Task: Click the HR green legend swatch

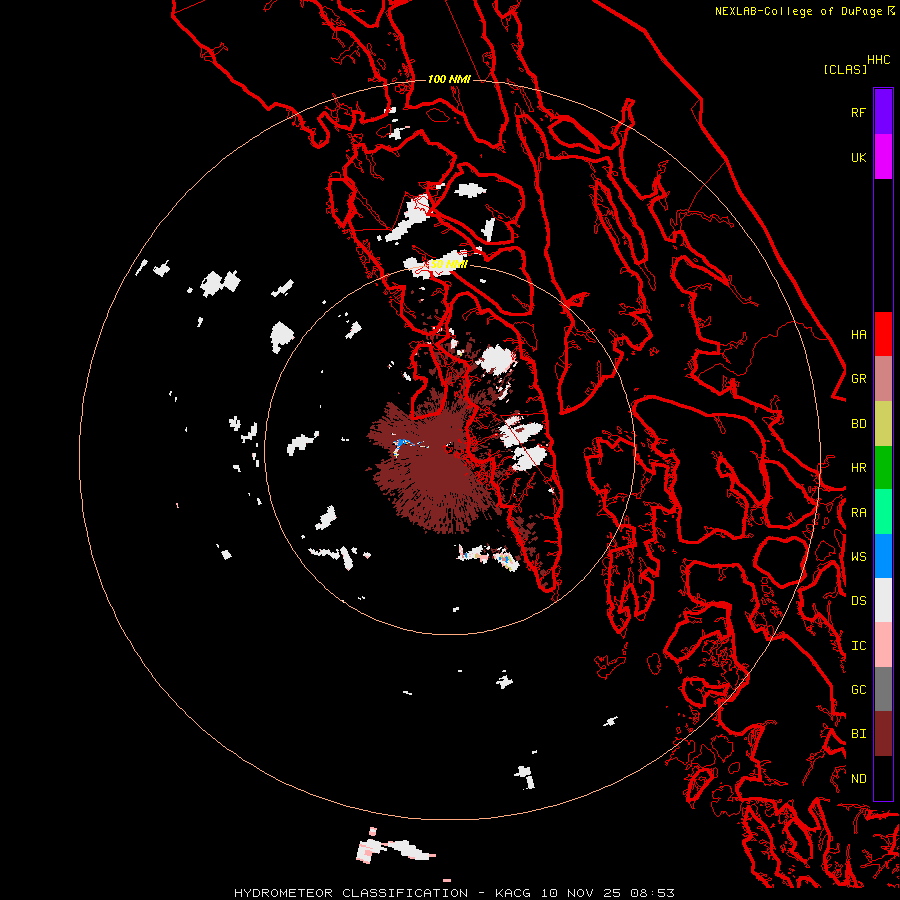Action: (883, 468)
